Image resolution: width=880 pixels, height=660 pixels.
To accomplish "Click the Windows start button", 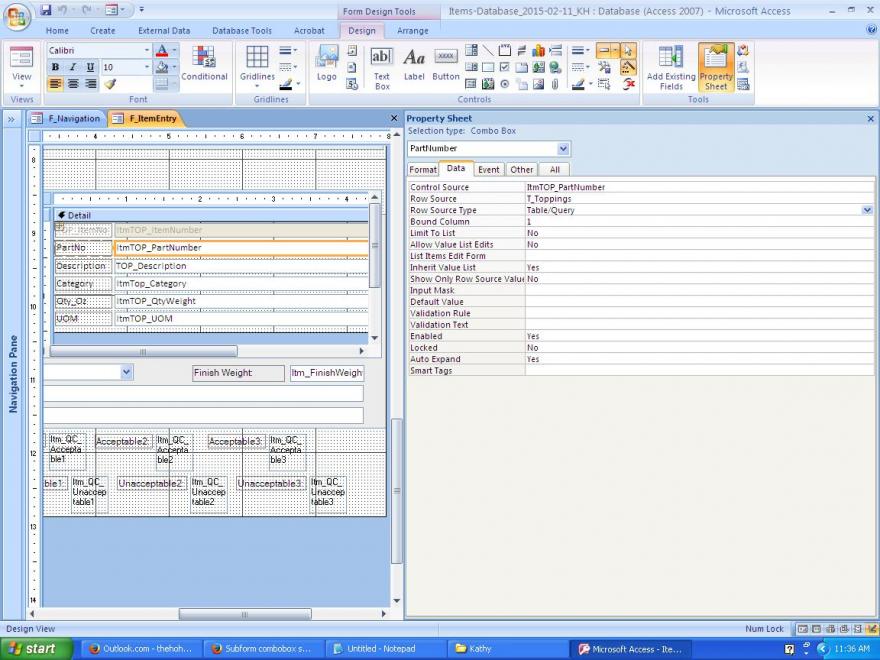I will (x=36, y=649).
